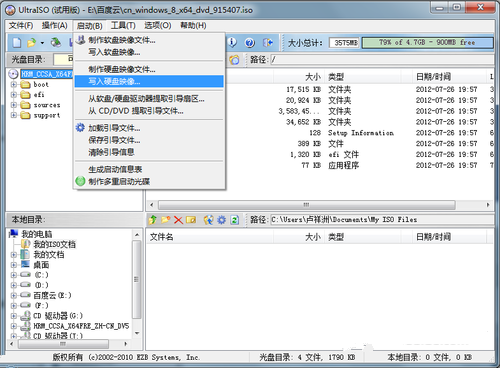Click the help question mark icon
Viewport: 500px width, 368px height.
click(x=250, y=43)
